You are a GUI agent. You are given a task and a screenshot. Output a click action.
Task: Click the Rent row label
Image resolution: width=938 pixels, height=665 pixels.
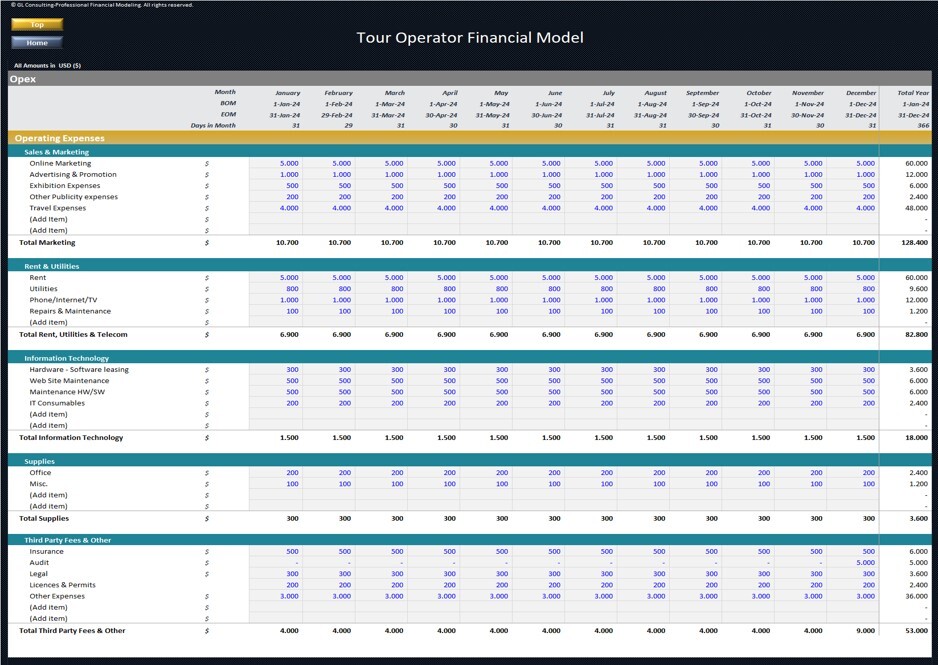click(x=40, y=276)
